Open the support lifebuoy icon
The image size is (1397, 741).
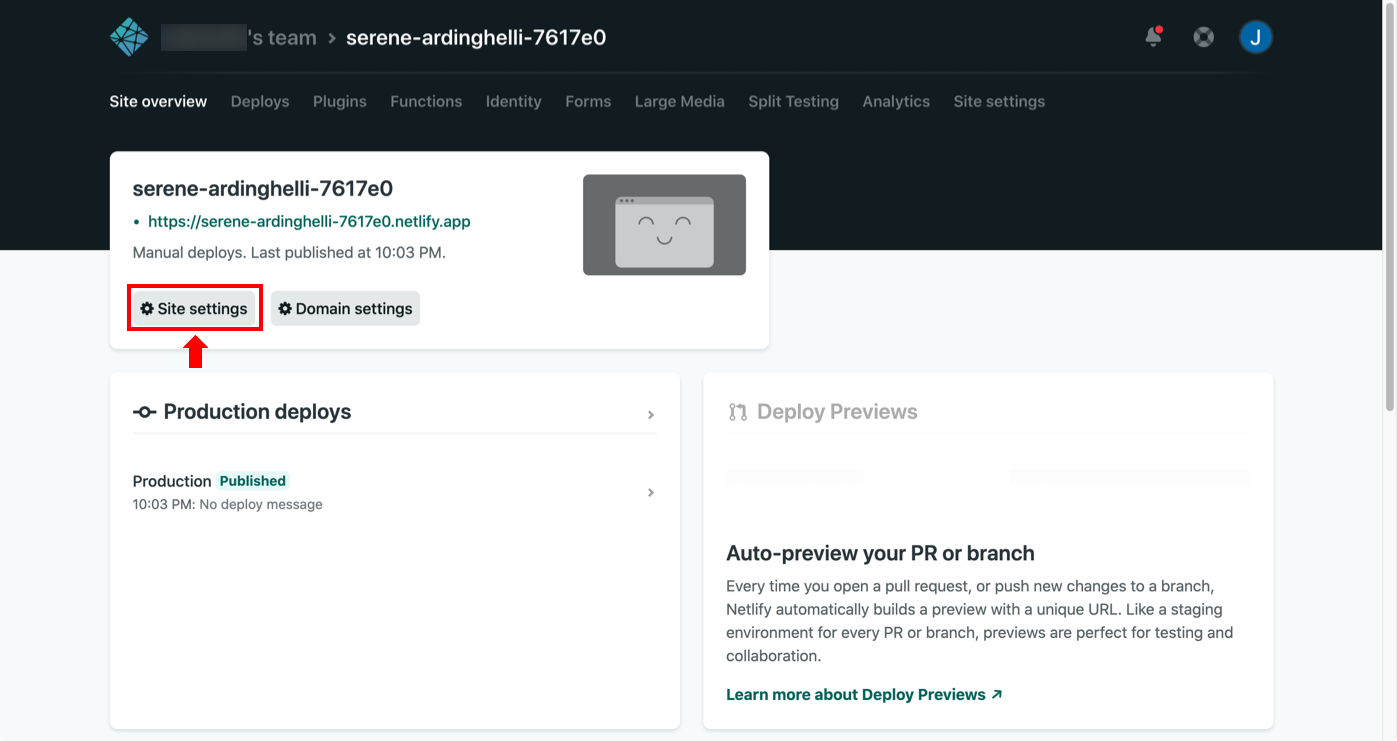tap(1204, 38)
